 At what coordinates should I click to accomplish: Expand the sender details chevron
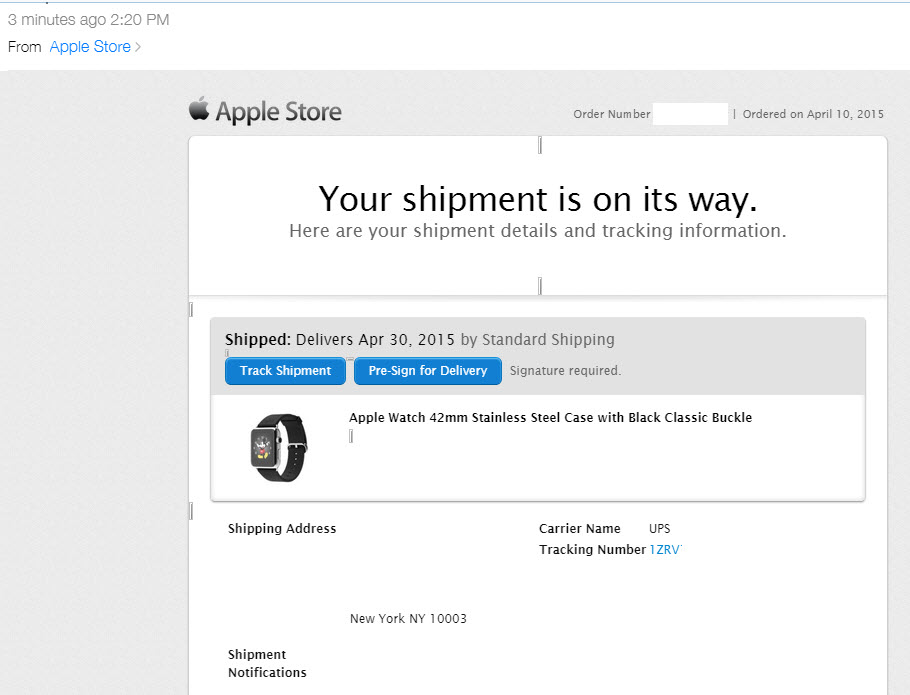[138, 46]
